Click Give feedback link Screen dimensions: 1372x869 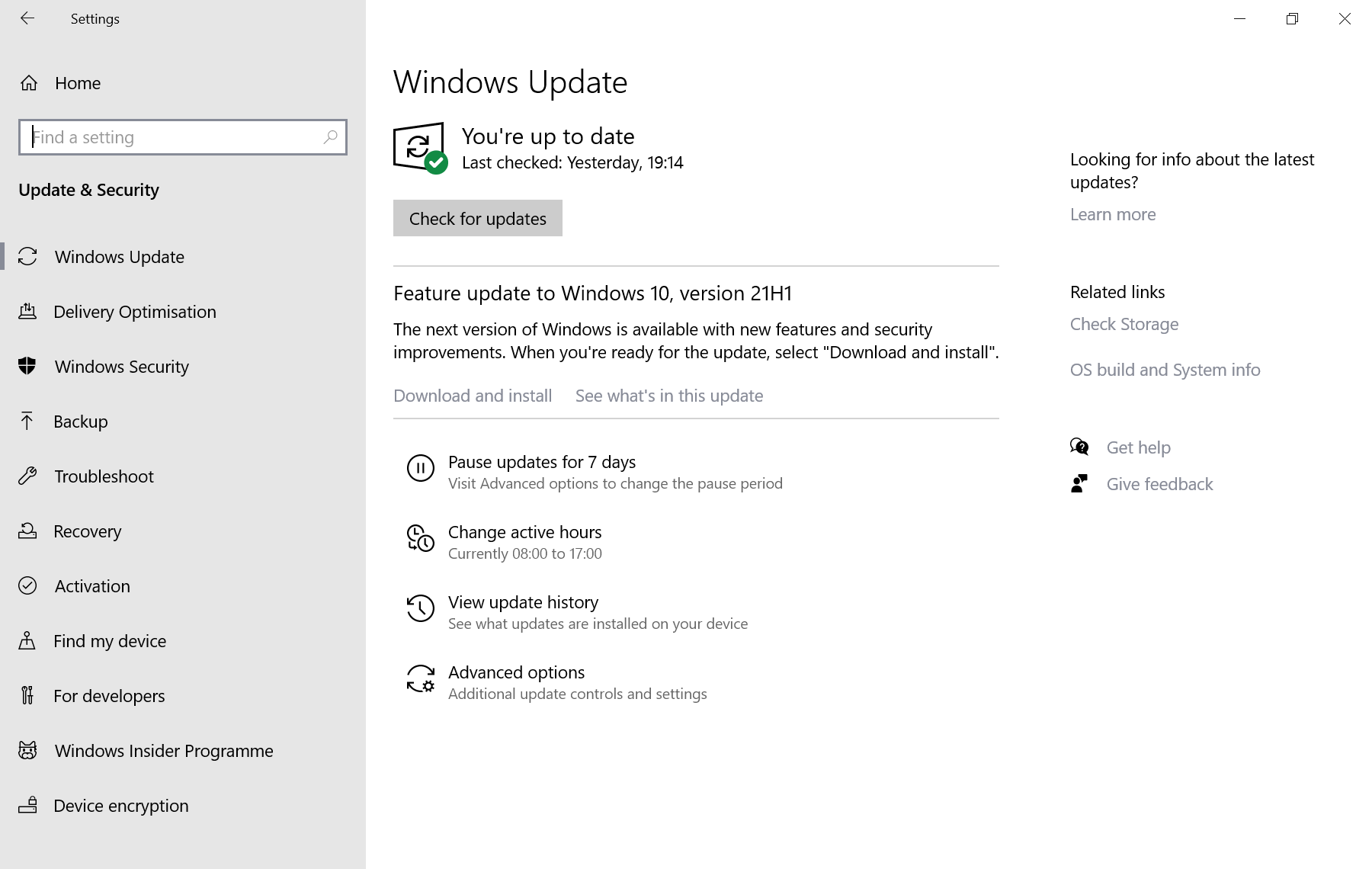1159,484
